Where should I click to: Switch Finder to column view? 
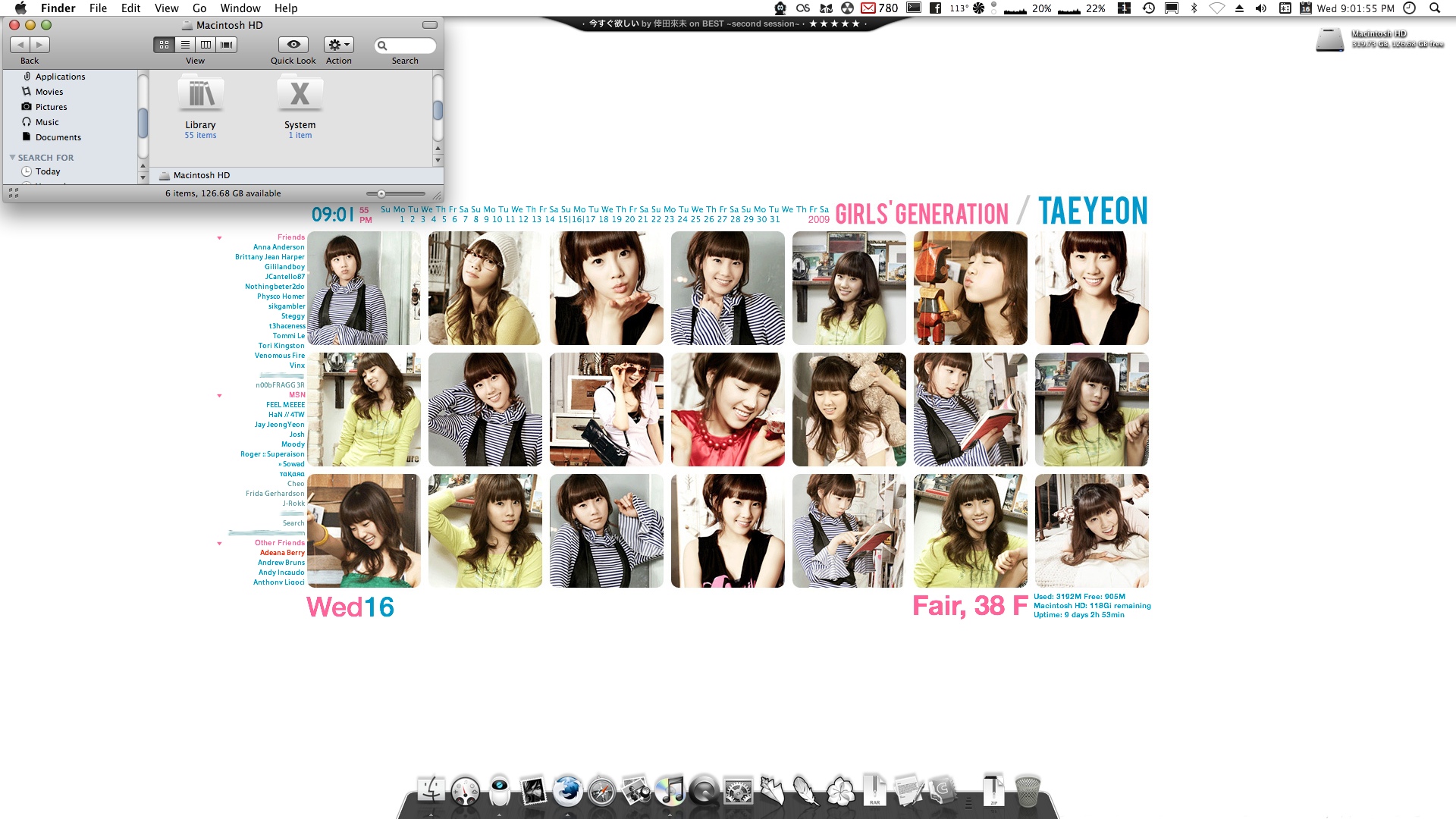[x=206, y=45]
